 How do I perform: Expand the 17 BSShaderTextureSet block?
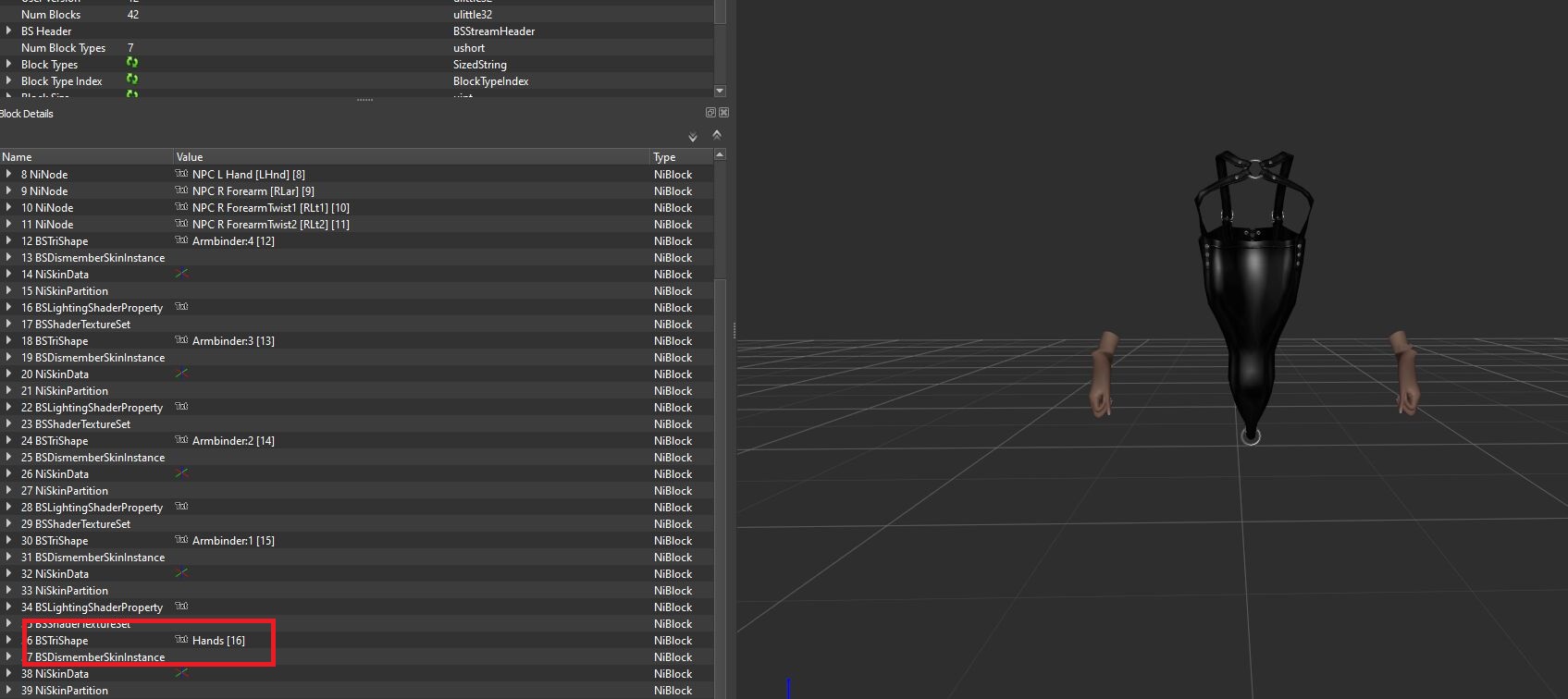click(x=9, y=324)
